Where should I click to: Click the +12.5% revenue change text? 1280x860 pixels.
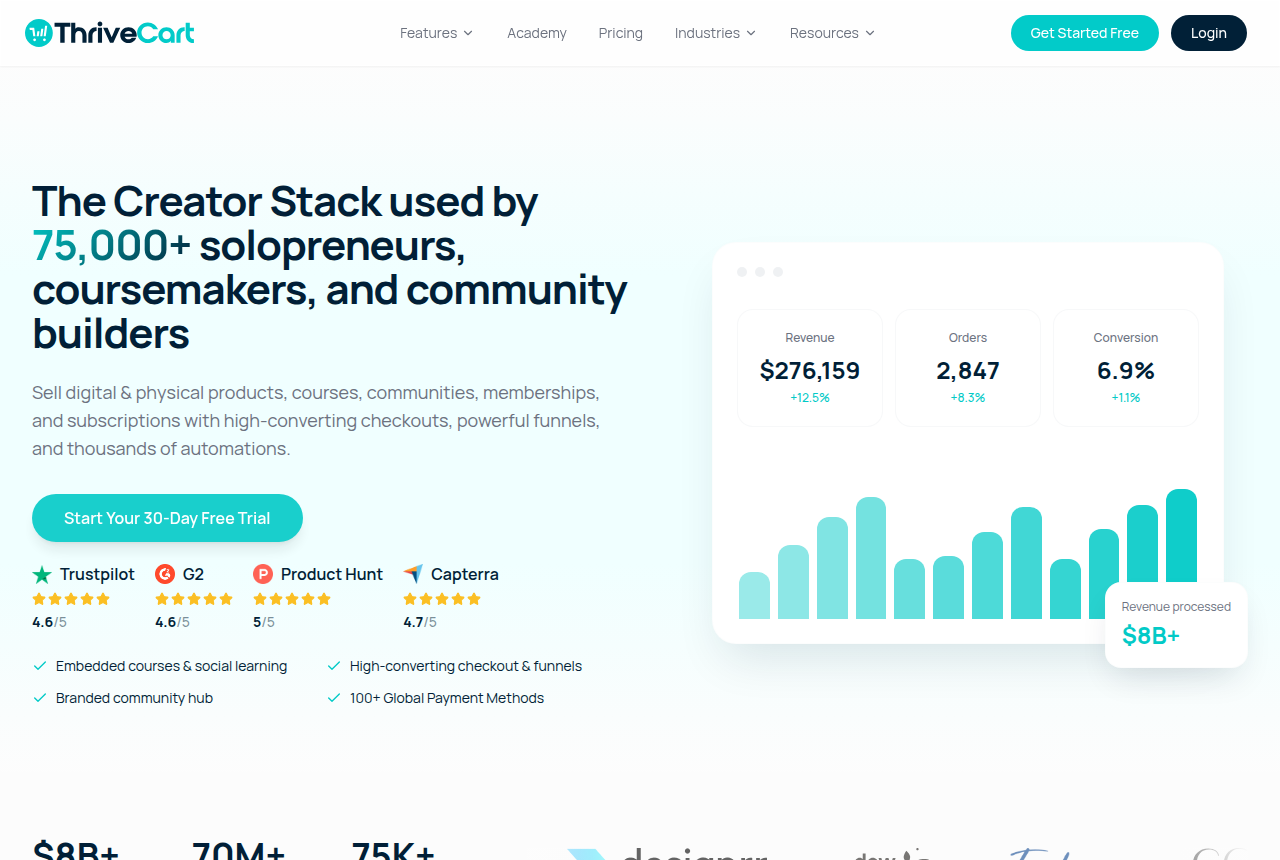coord(810,398)
